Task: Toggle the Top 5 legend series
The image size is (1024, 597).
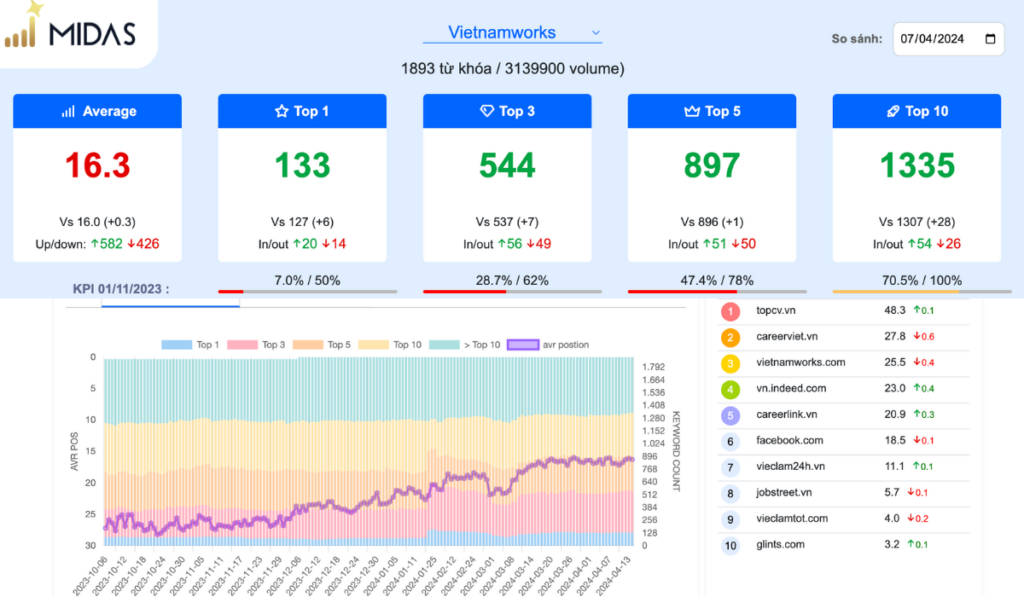Action: (321, 344)
